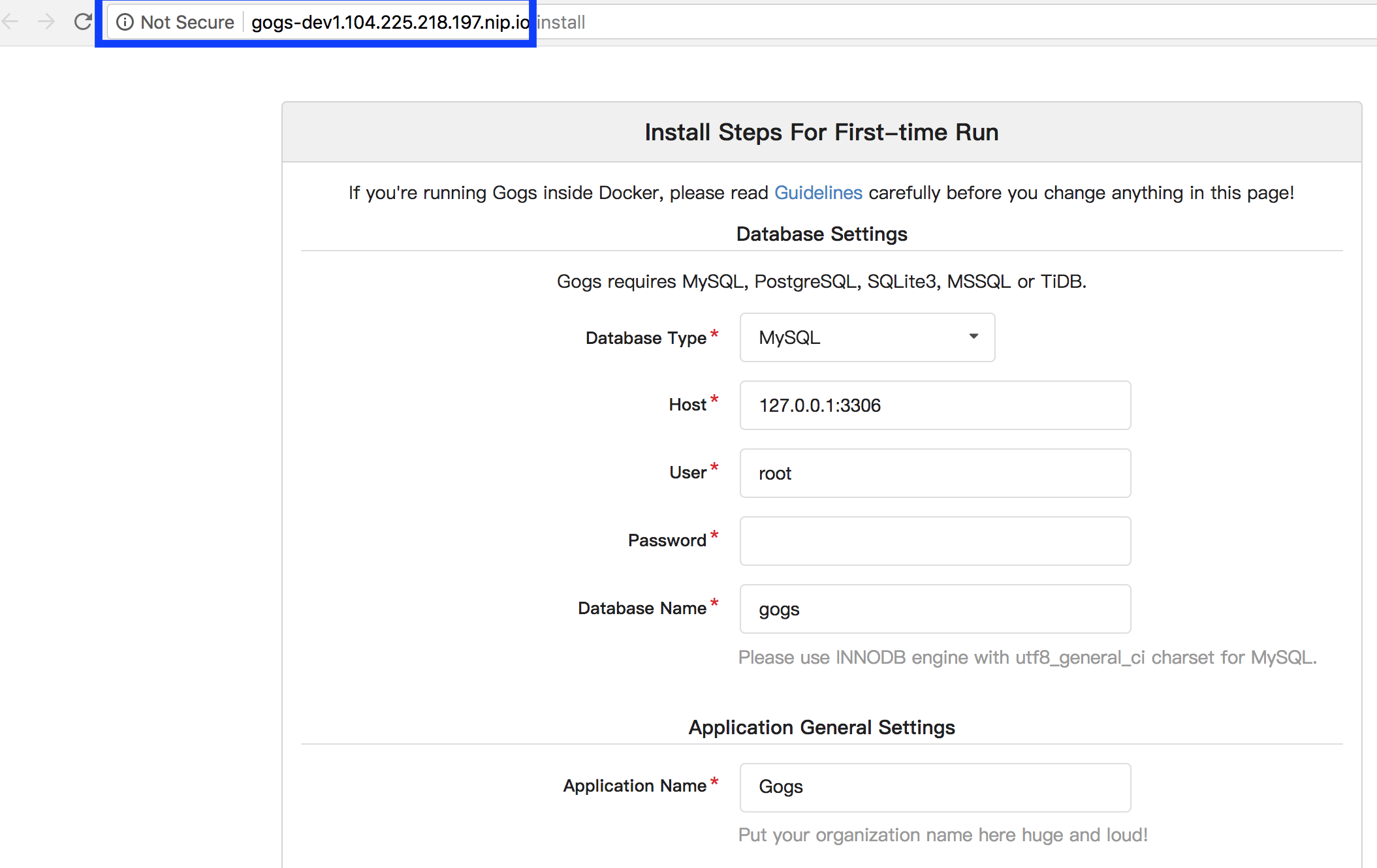Click 'Put your organization name' hint
Viewport: 1377px width, 868px height.
943,835
